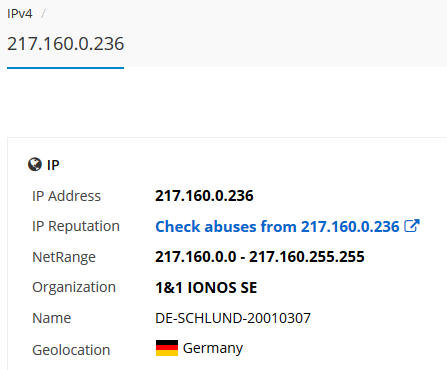The width and height of the screenshot is (447, 370).
Task: Click the Organization field label
Action: [74, 287]
